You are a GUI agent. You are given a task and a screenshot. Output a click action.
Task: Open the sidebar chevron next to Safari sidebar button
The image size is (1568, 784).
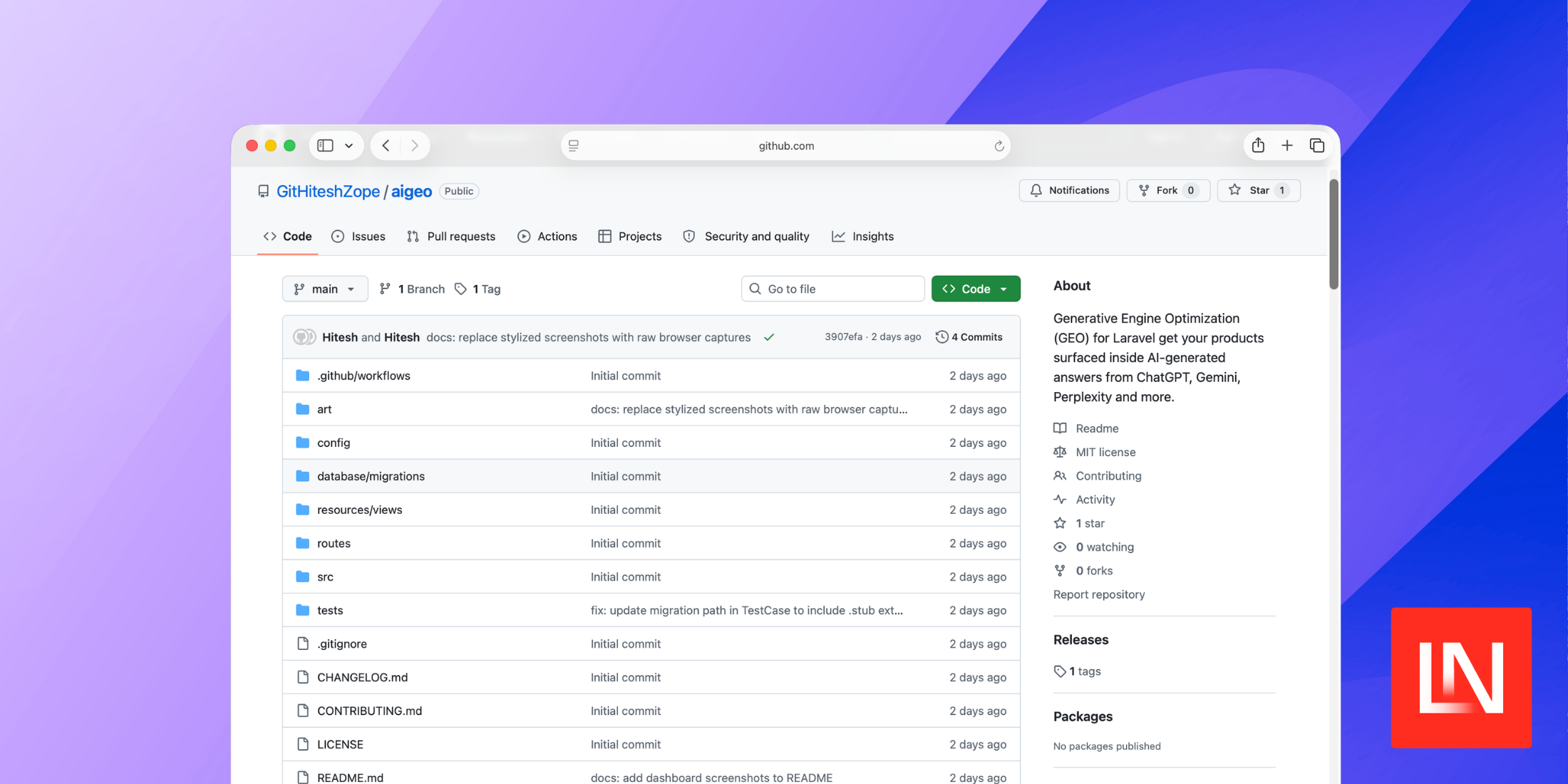349,145
